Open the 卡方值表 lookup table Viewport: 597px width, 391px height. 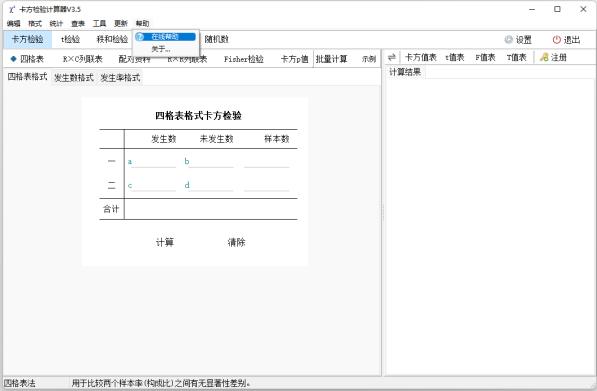(x=421, y=57)
